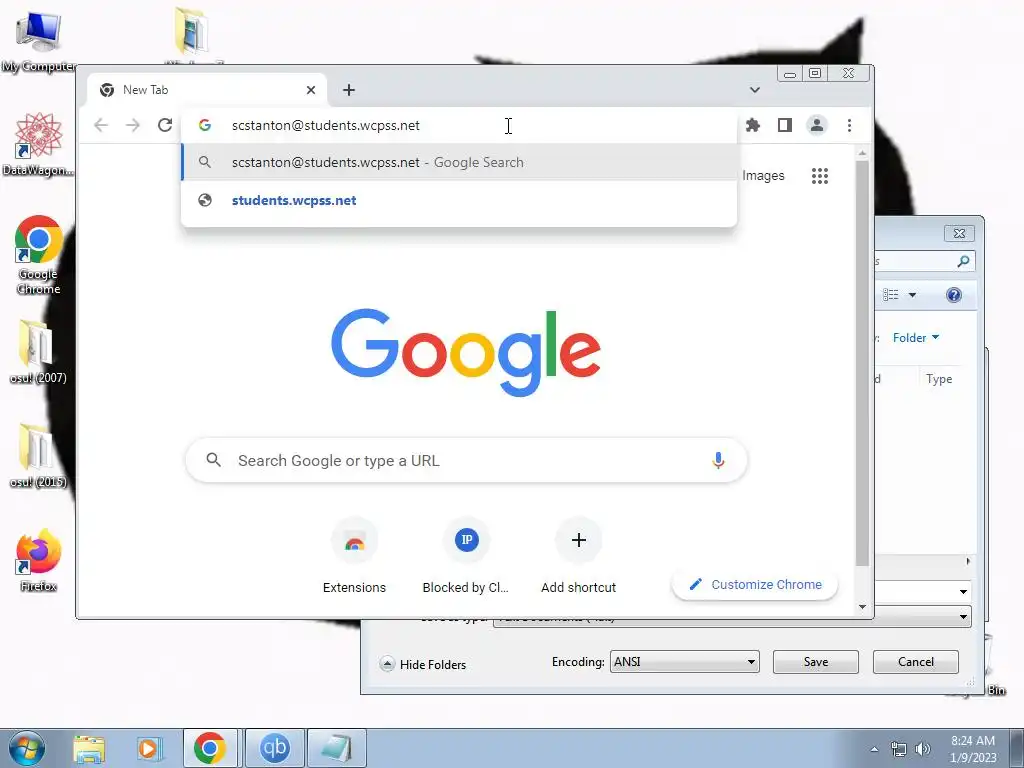The image size is (1024, 768).
Task: Click the Chrome page vertical scrollbar
Action: 862,362
